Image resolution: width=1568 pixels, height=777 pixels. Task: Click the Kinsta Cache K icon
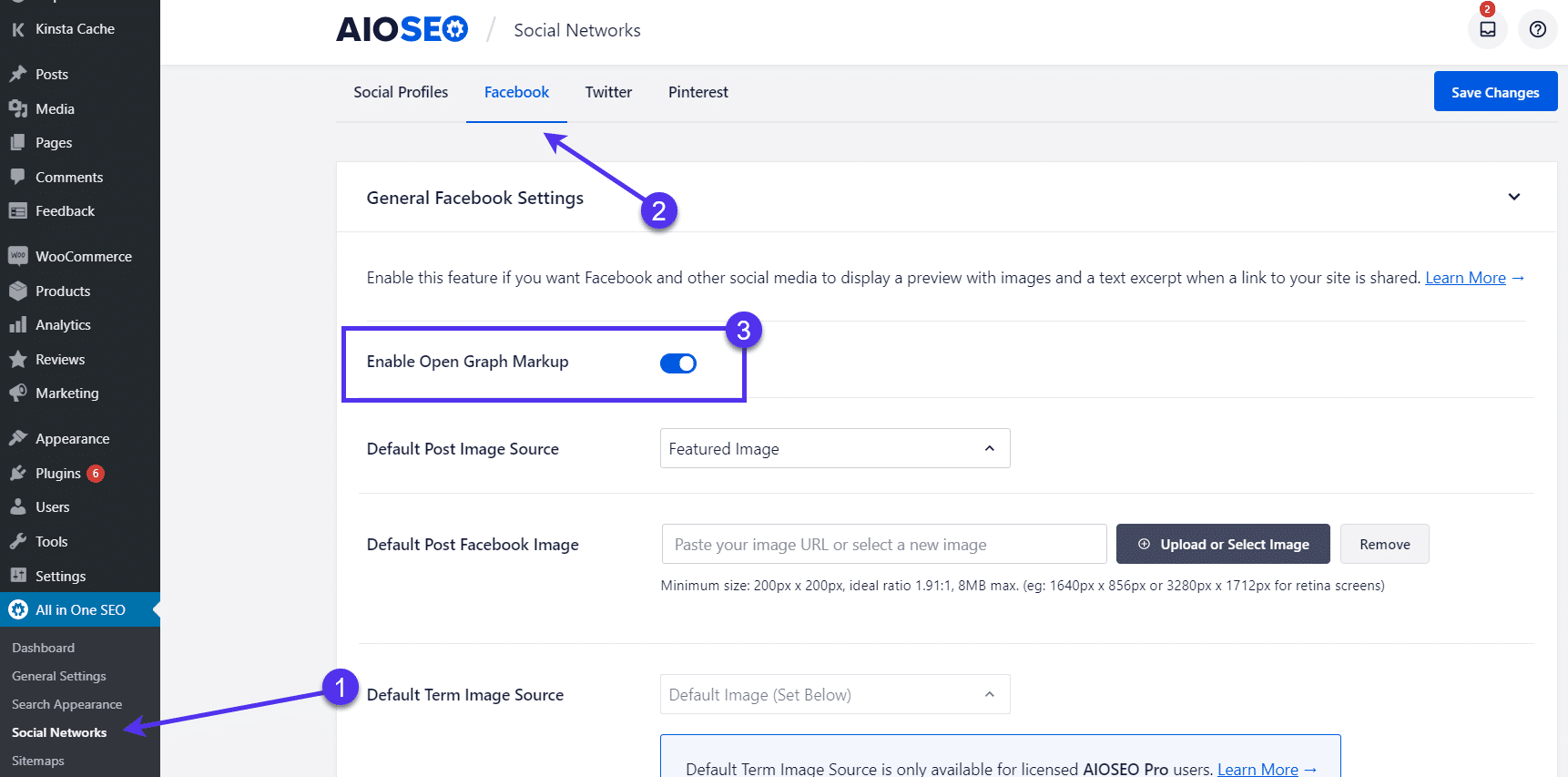[18, 29]
